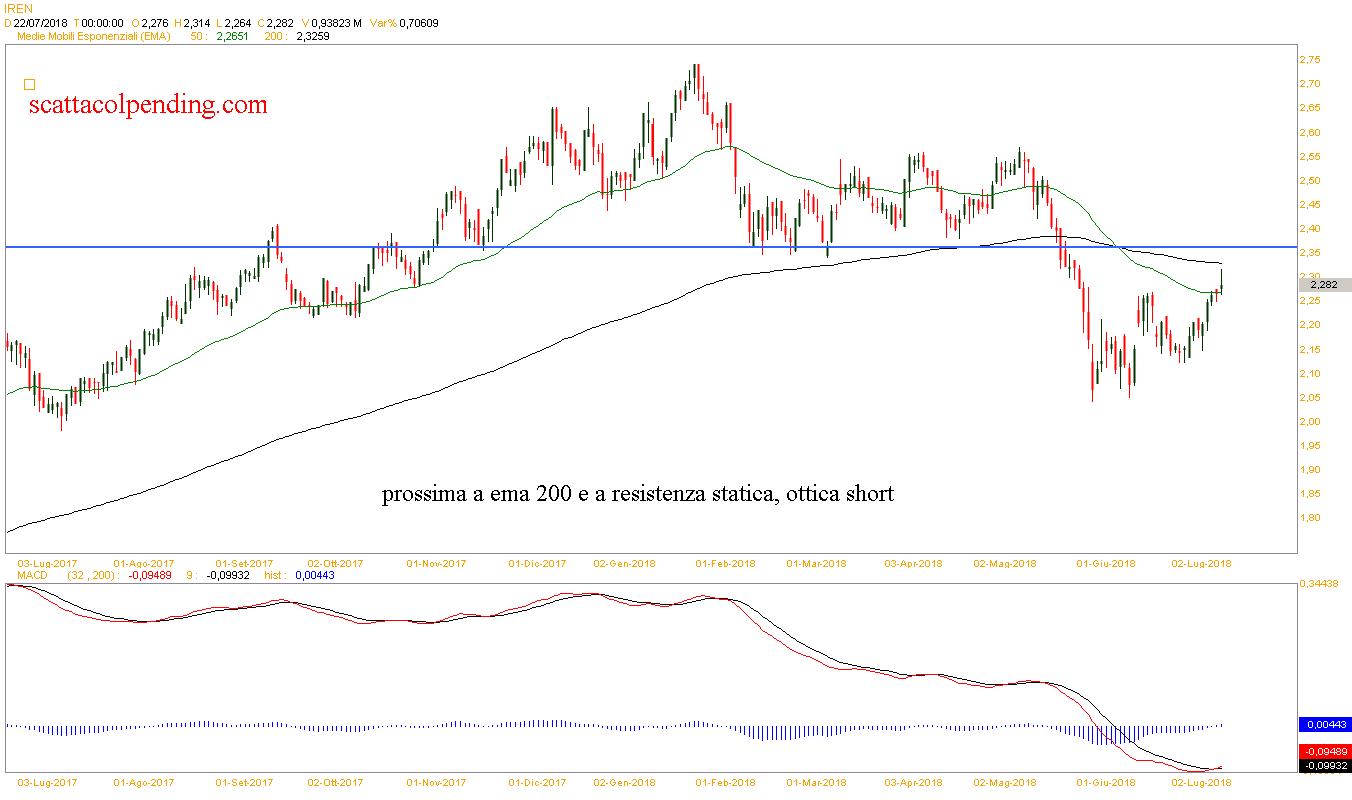Image resolution: width=1352 pixels, height=800 pixels.
Task: Click the time value 00:00:00 in the header
Action: click(x=102, y=23)
